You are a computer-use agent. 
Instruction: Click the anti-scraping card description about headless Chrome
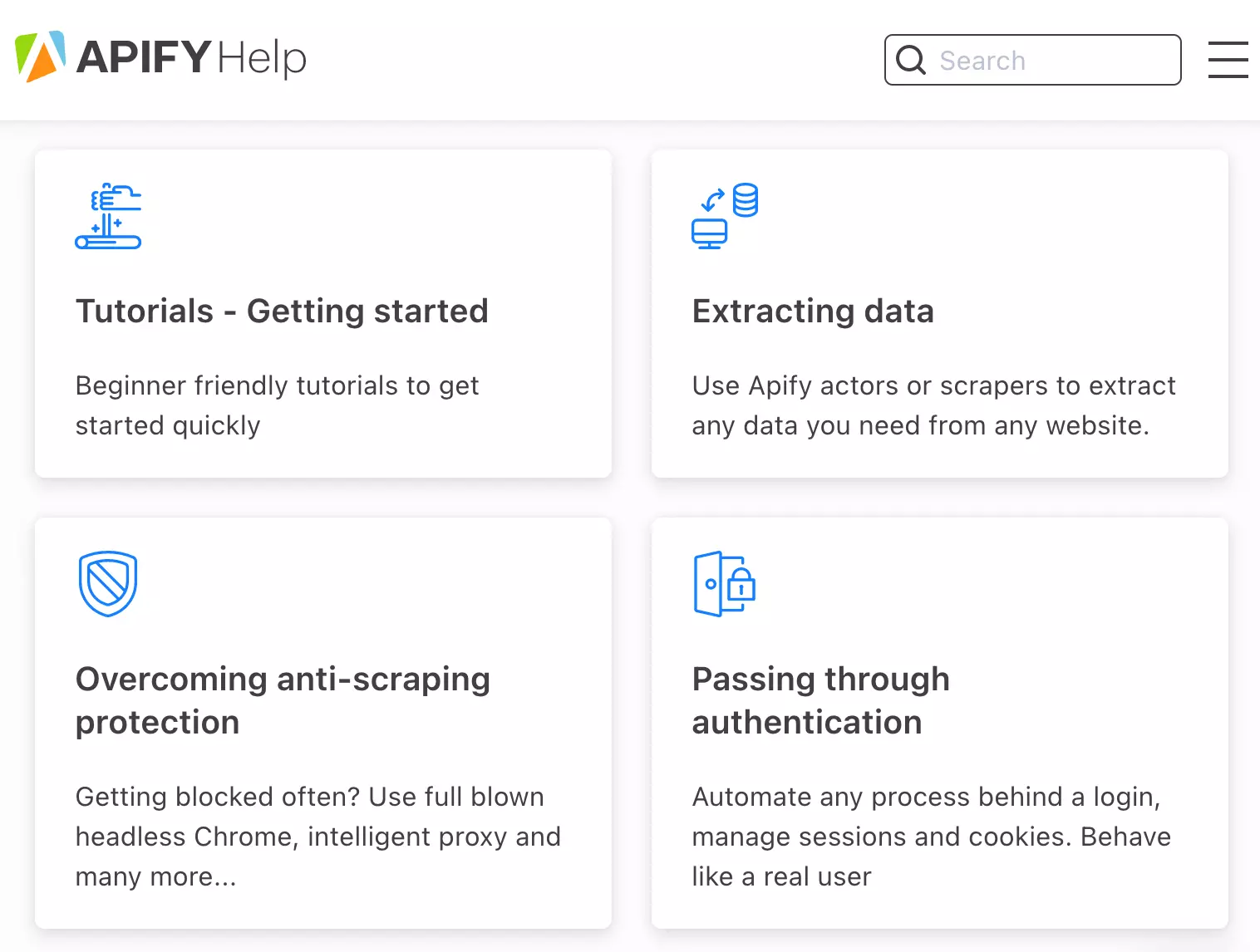[318, 837]
